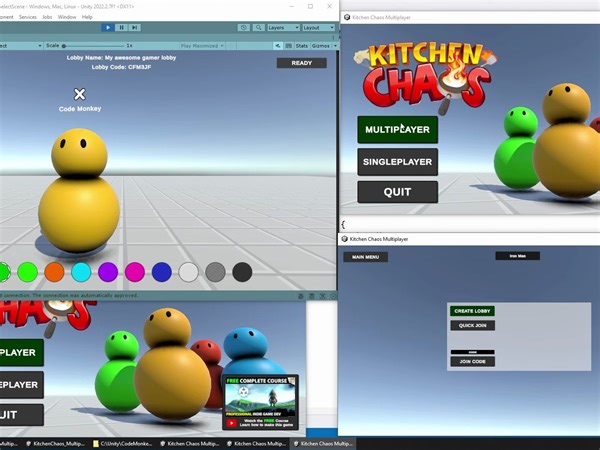600x450 pixels.
Task: Click MULTIPLAYER in the upper Kitchen Chaos window
Action: tap(398, 130)
